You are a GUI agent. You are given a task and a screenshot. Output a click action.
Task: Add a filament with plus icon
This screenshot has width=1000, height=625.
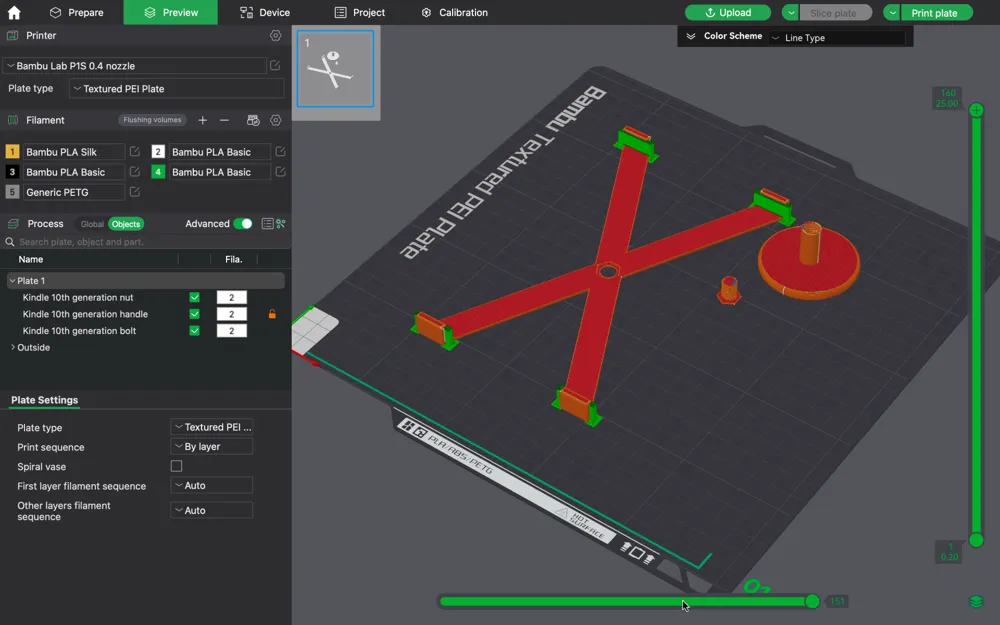202,120
